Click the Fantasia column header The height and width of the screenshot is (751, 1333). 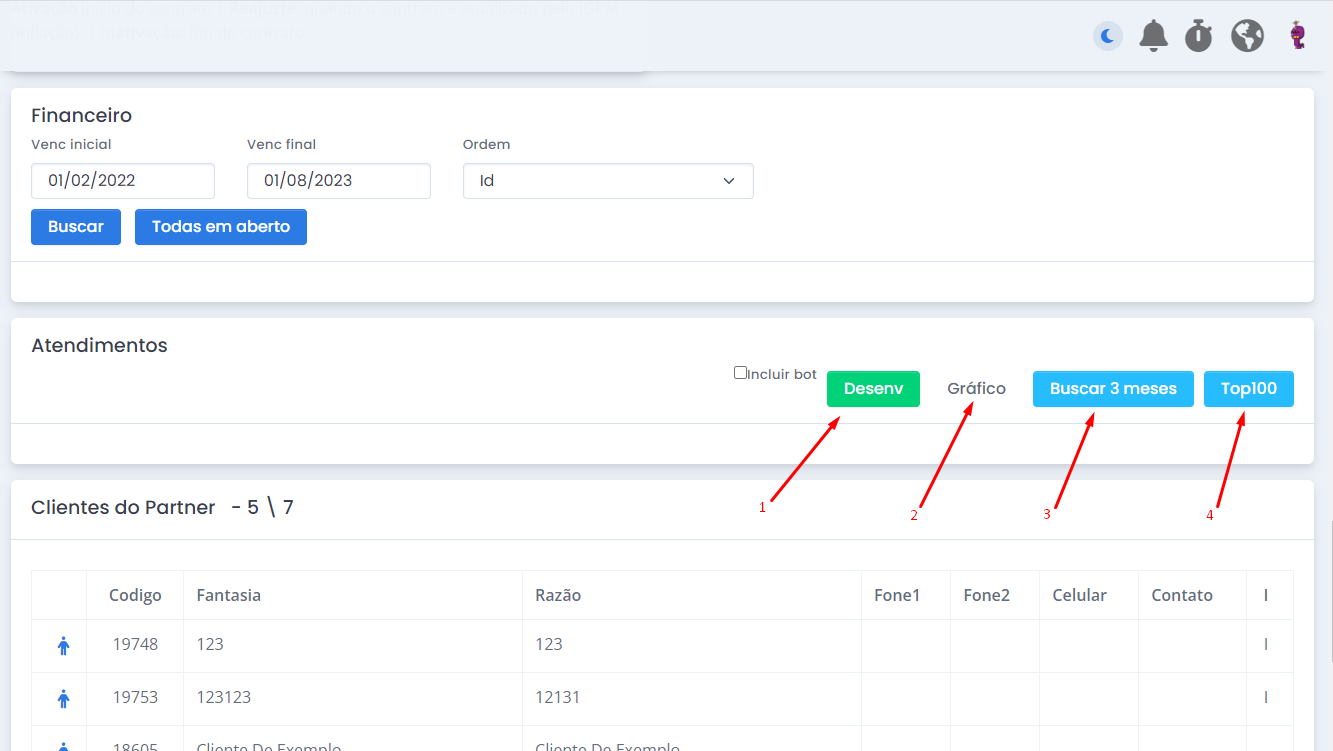229,595
